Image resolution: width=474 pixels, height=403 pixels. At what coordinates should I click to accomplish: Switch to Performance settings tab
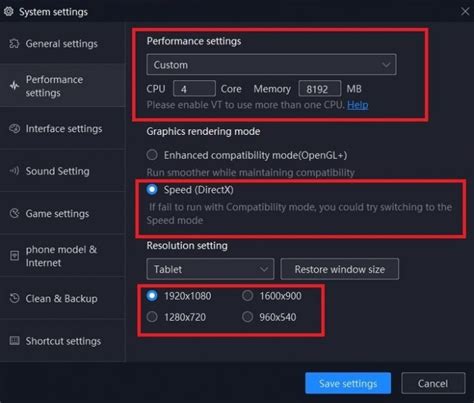click(x=63, y=86)
